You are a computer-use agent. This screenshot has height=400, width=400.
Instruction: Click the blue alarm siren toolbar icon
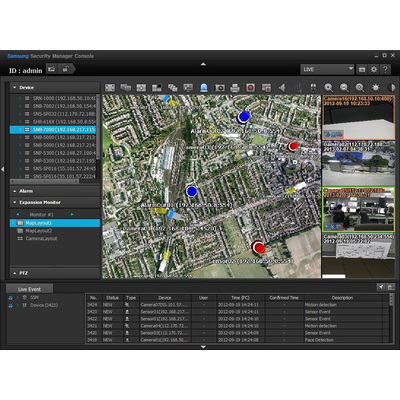point(204,88)
